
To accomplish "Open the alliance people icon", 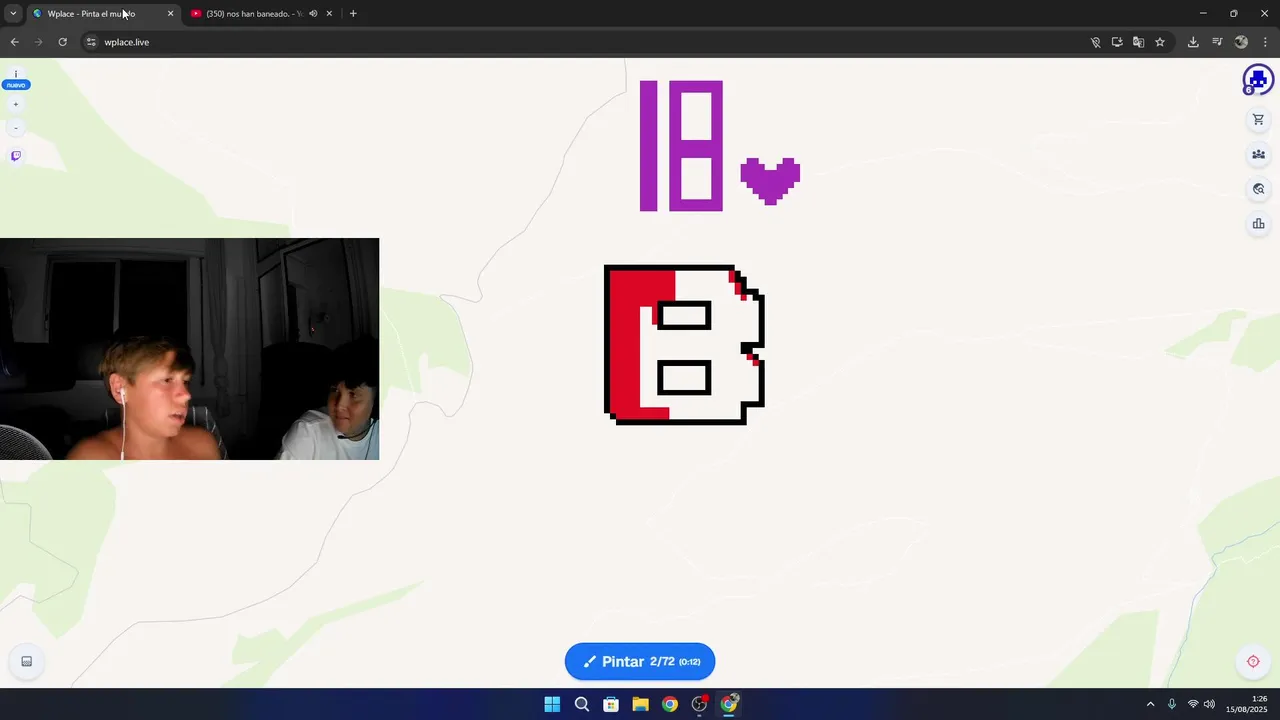I will tap(1258, 154).
